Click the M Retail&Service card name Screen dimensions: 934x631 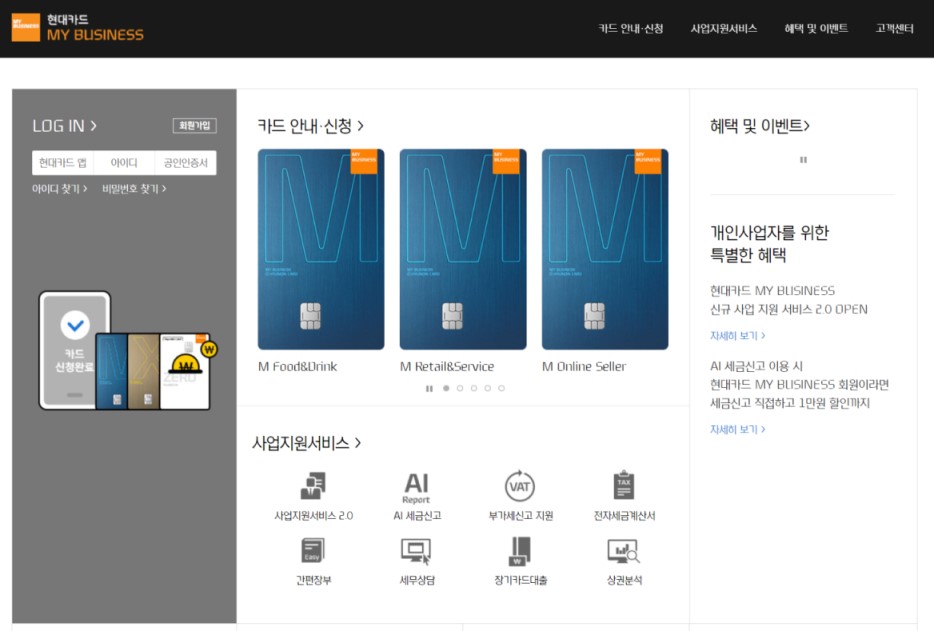pyautogui.click(x=447, y=366)
